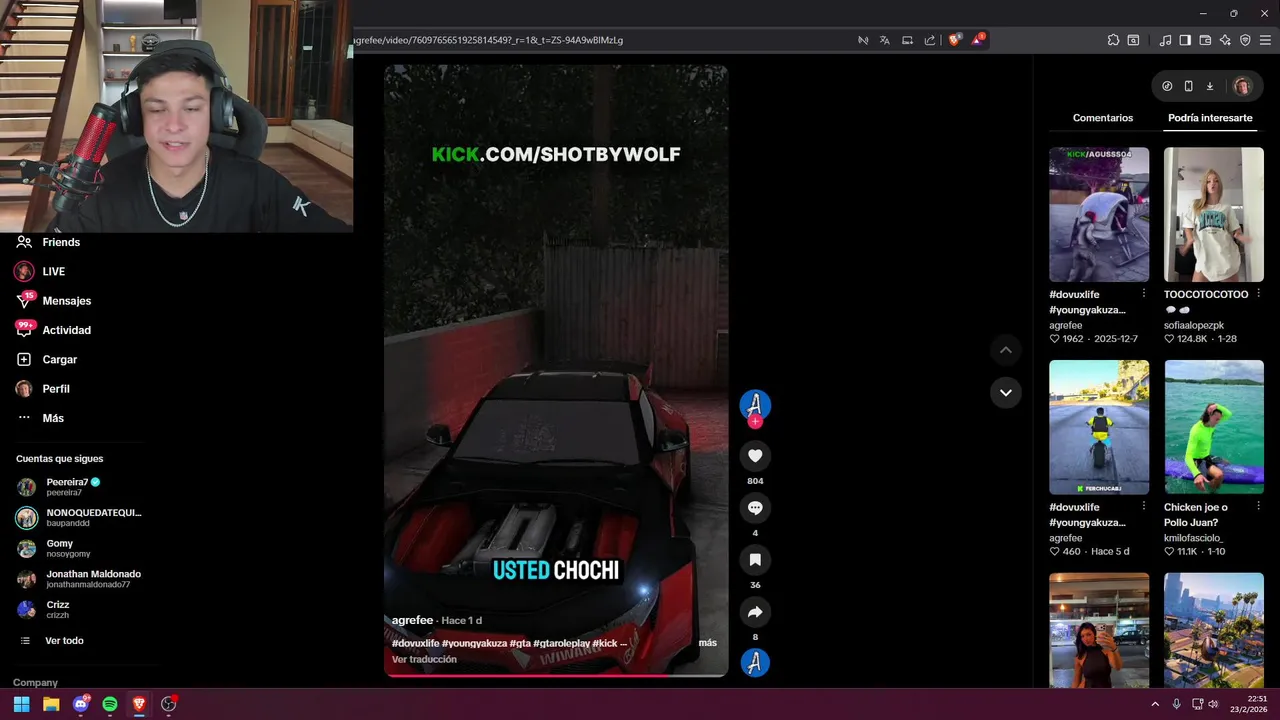The height and width of the screenshot is (720, 1280).
Task: Open more options for the Chicken joe card
Action: click(x=1258, y=507)
